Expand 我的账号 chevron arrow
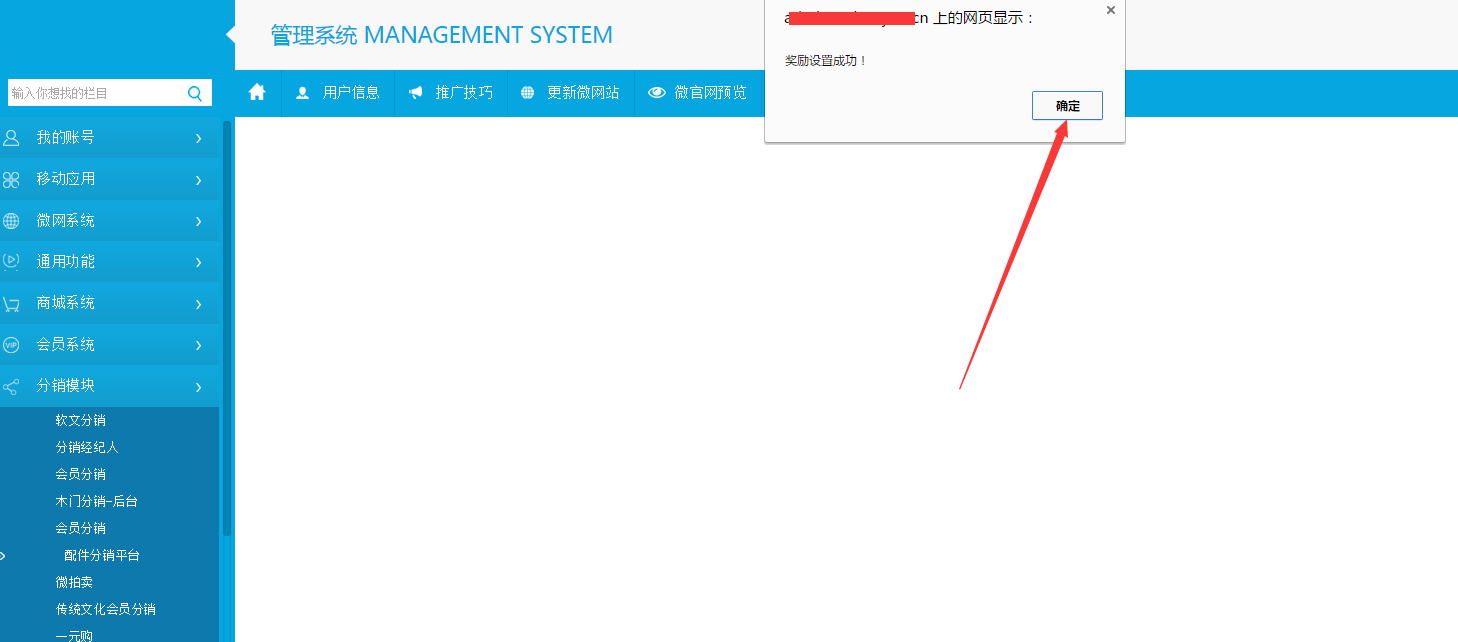Image resolution: width=1458 pixels, height=642 pixels. 199,139
